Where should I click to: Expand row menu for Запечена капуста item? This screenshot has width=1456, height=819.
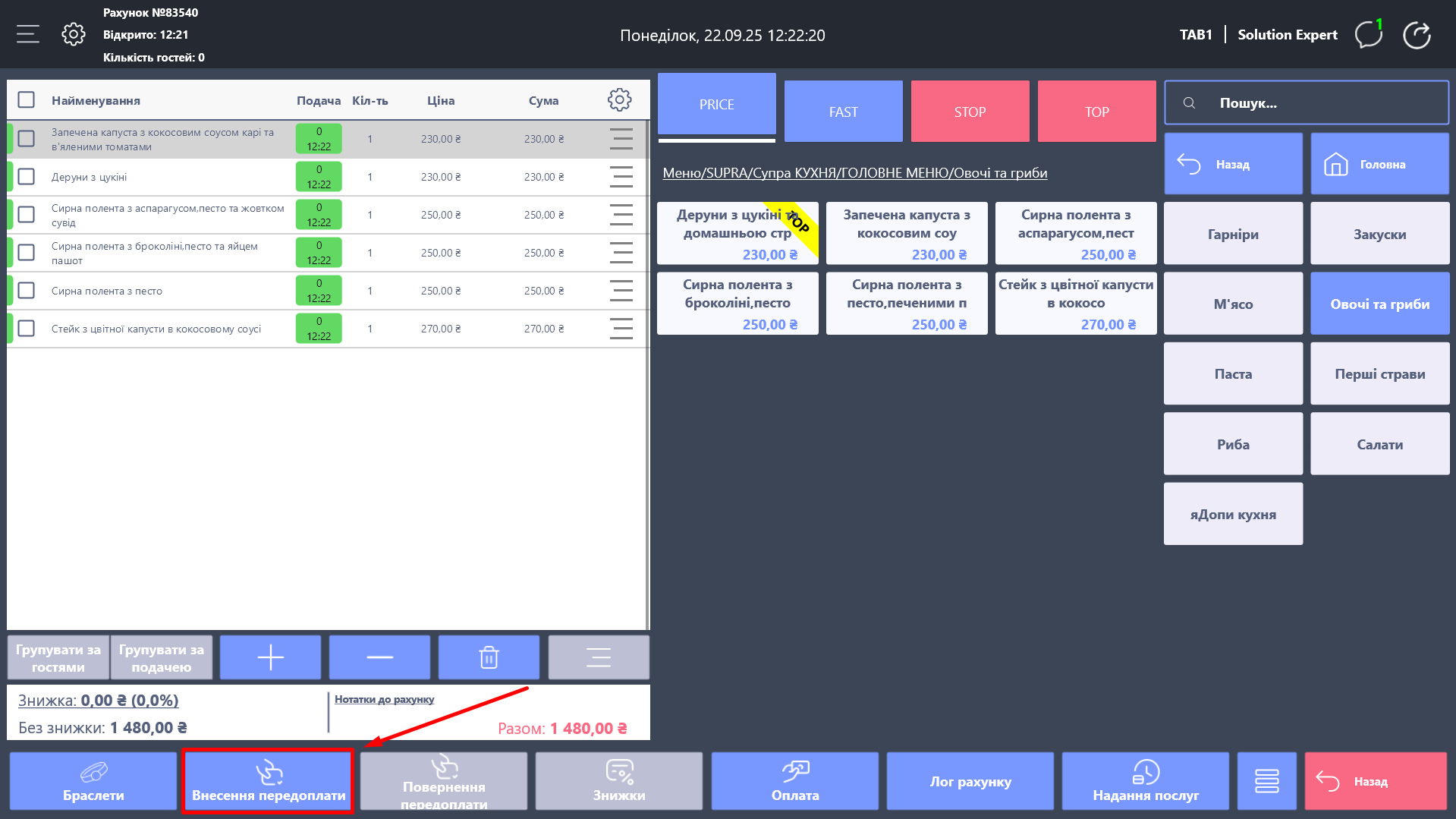(x=621, y=139)
